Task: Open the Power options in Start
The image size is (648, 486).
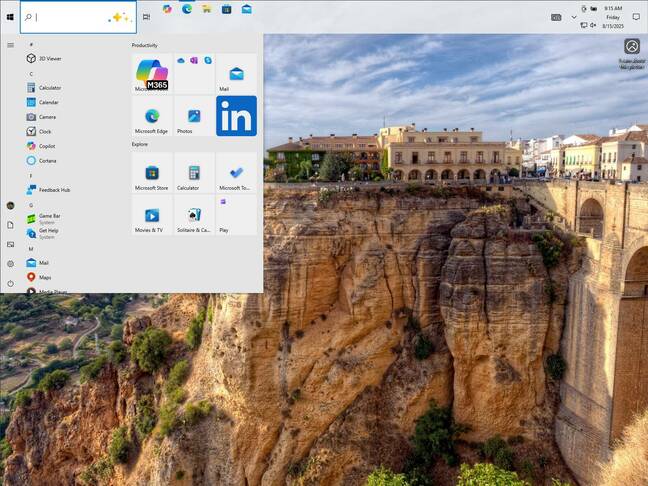Action: point(10,283)
